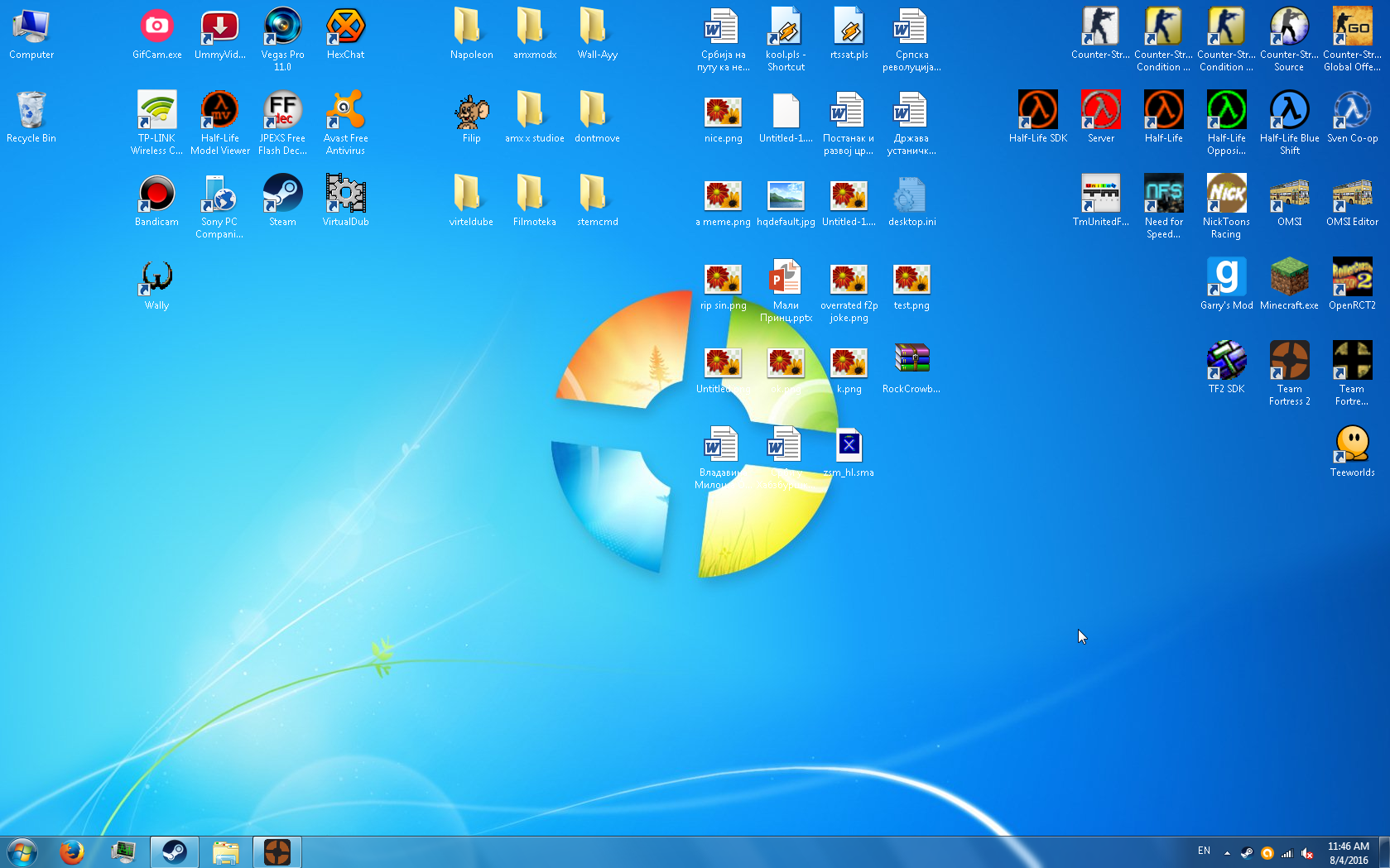Select the RockCrowb archive icon
The height and width of the screenshot is (868, 1390).
[911, 368]
